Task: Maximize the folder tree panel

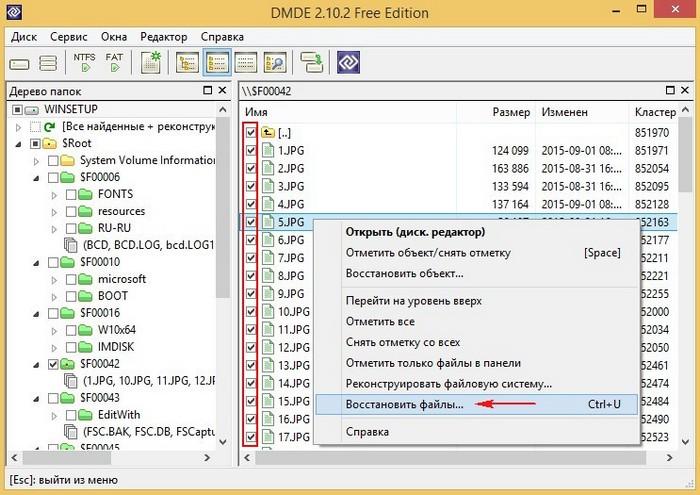Action: pyautogui.click(x=208, y=91)
